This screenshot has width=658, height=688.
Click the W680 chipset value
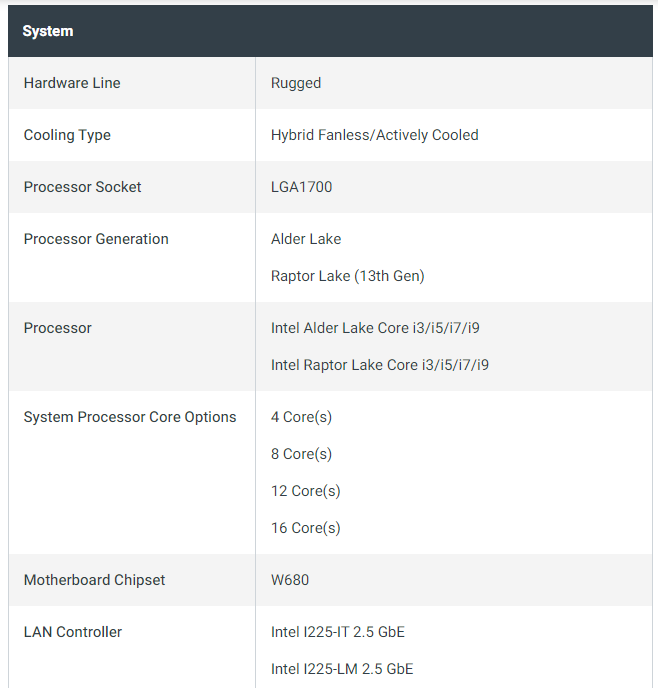(290, 580)
